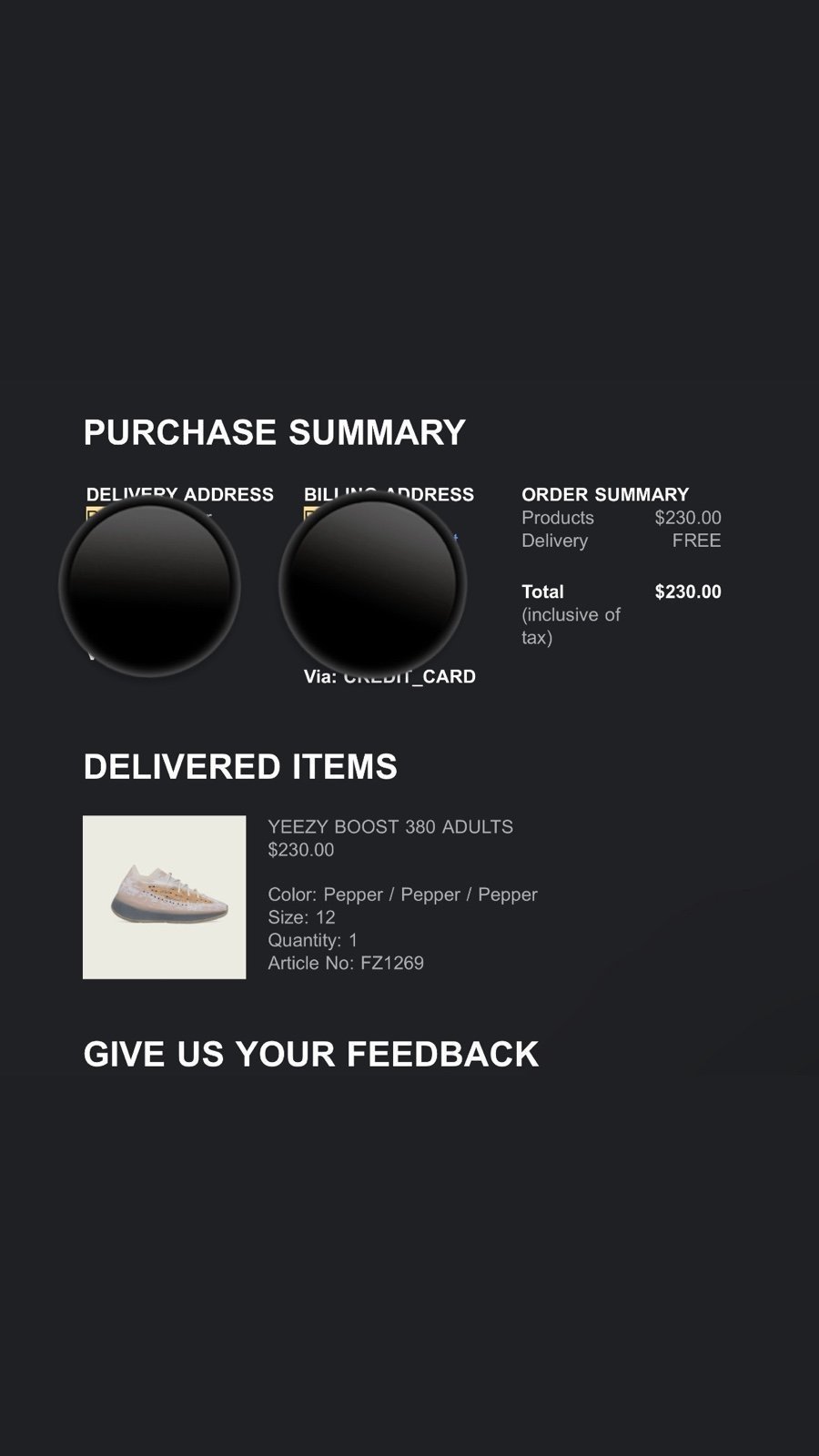Click the BILLING ADDRESS label

[x=389, y=494]
